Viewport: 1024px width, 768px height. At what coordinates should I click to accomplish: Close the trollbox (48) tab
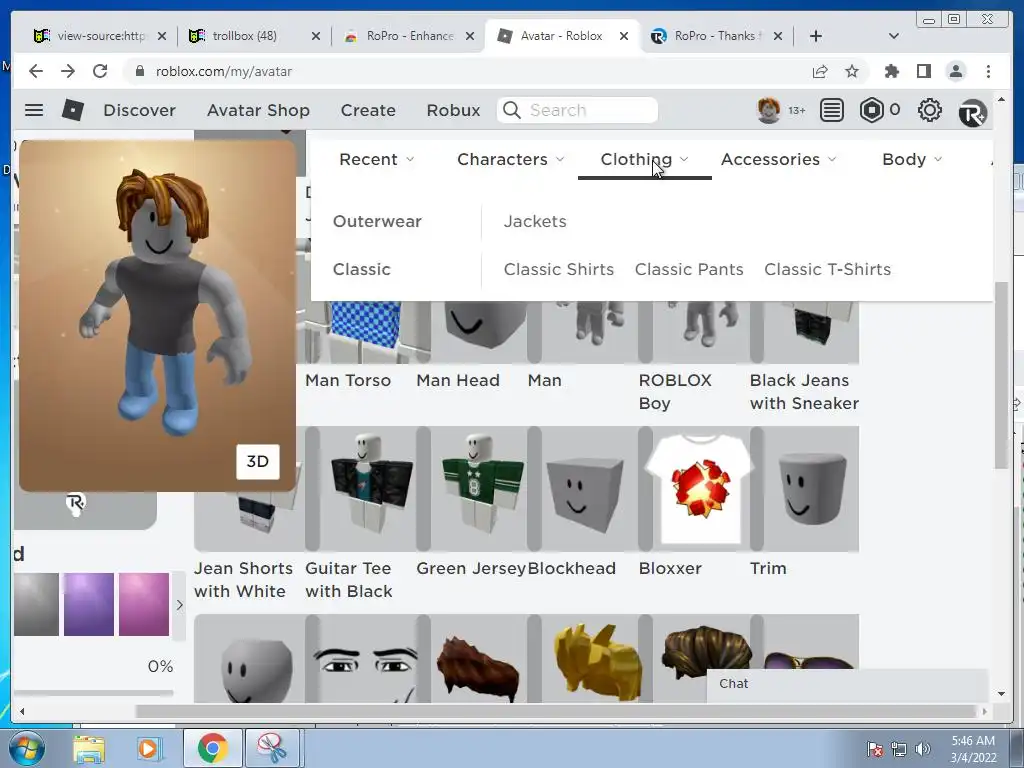tap(316, 36)
